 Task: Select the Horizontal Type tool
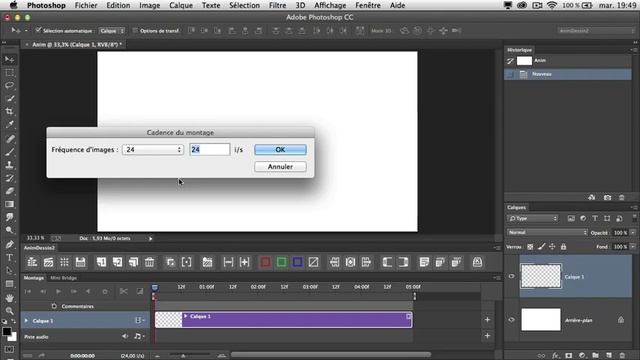[x=9, y=258]
